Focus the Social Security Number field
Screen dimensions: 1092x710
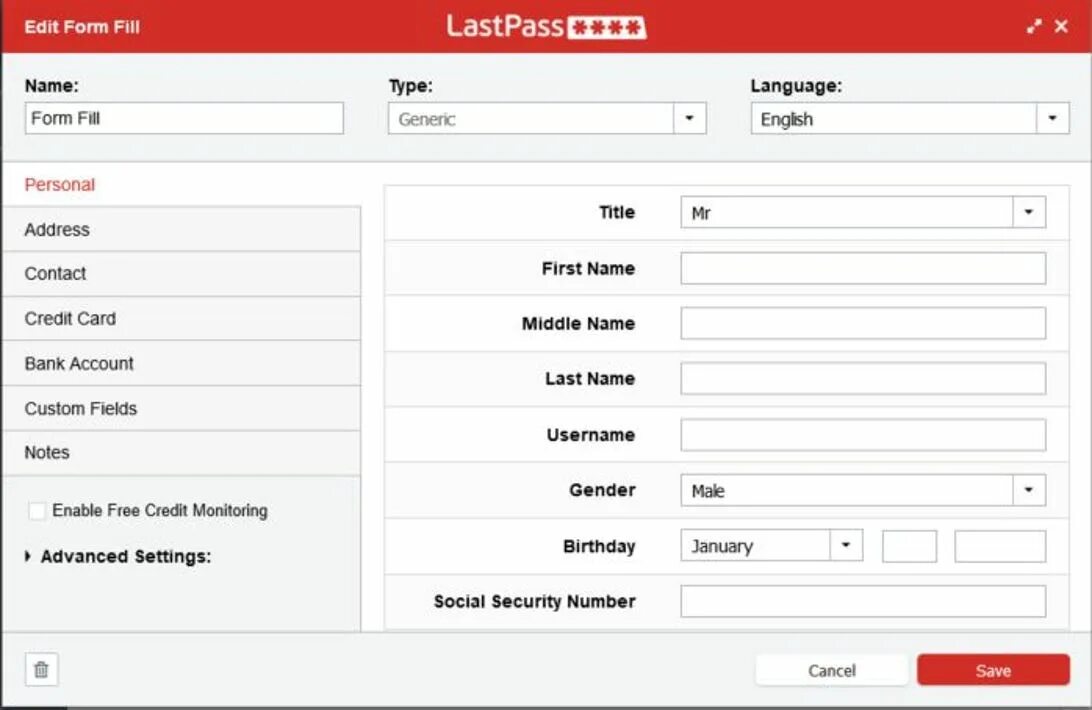863,601
